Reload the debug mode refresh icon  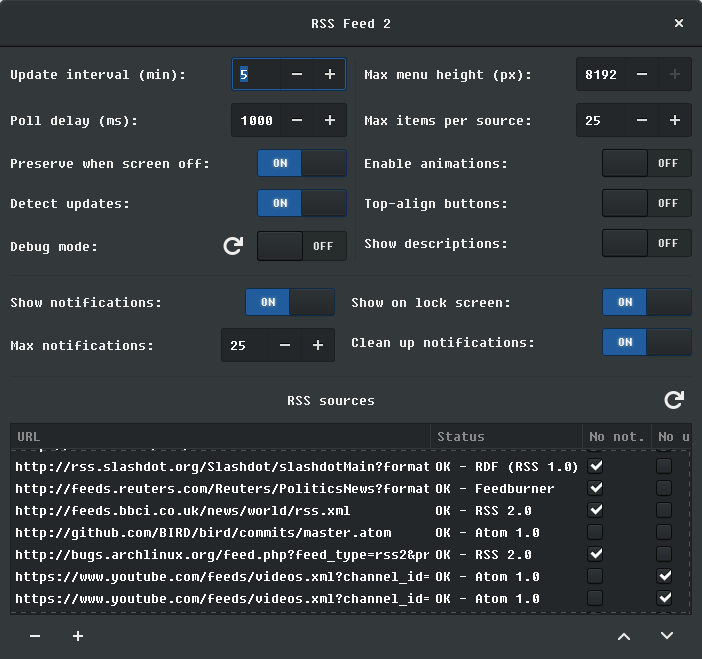click(233, 246)
